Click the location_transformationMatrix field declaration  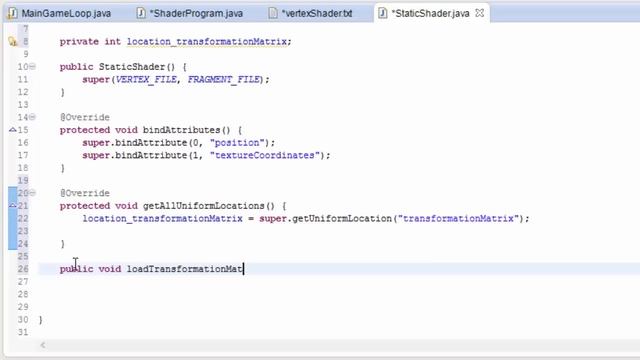click(207, 42)
